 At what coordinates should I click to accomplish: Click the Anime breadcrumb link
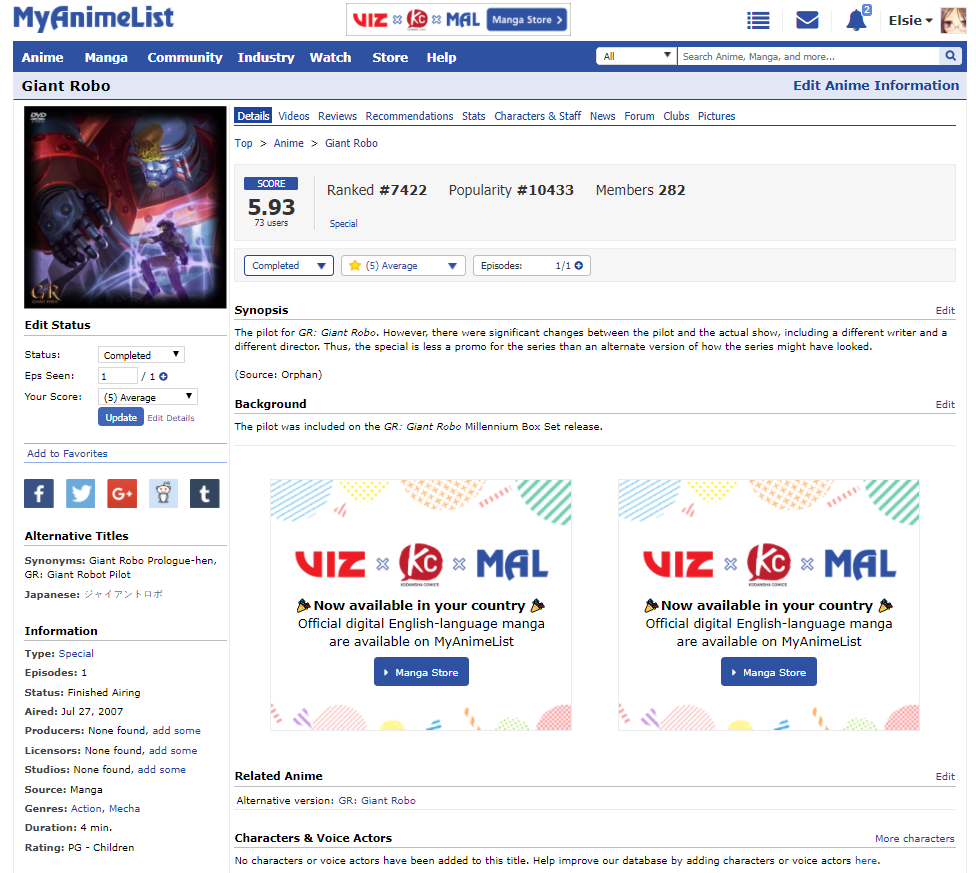coord(289,143)
